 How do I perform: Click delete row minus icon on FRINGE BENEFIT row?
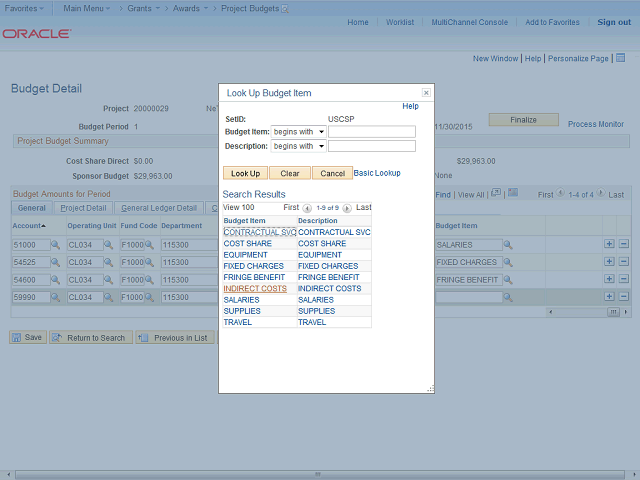(x=624, y=280)
